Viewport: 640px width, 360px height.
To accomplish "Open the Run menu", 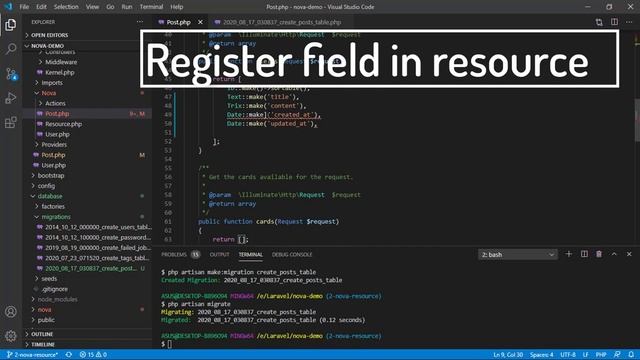I will coord(127,7).
